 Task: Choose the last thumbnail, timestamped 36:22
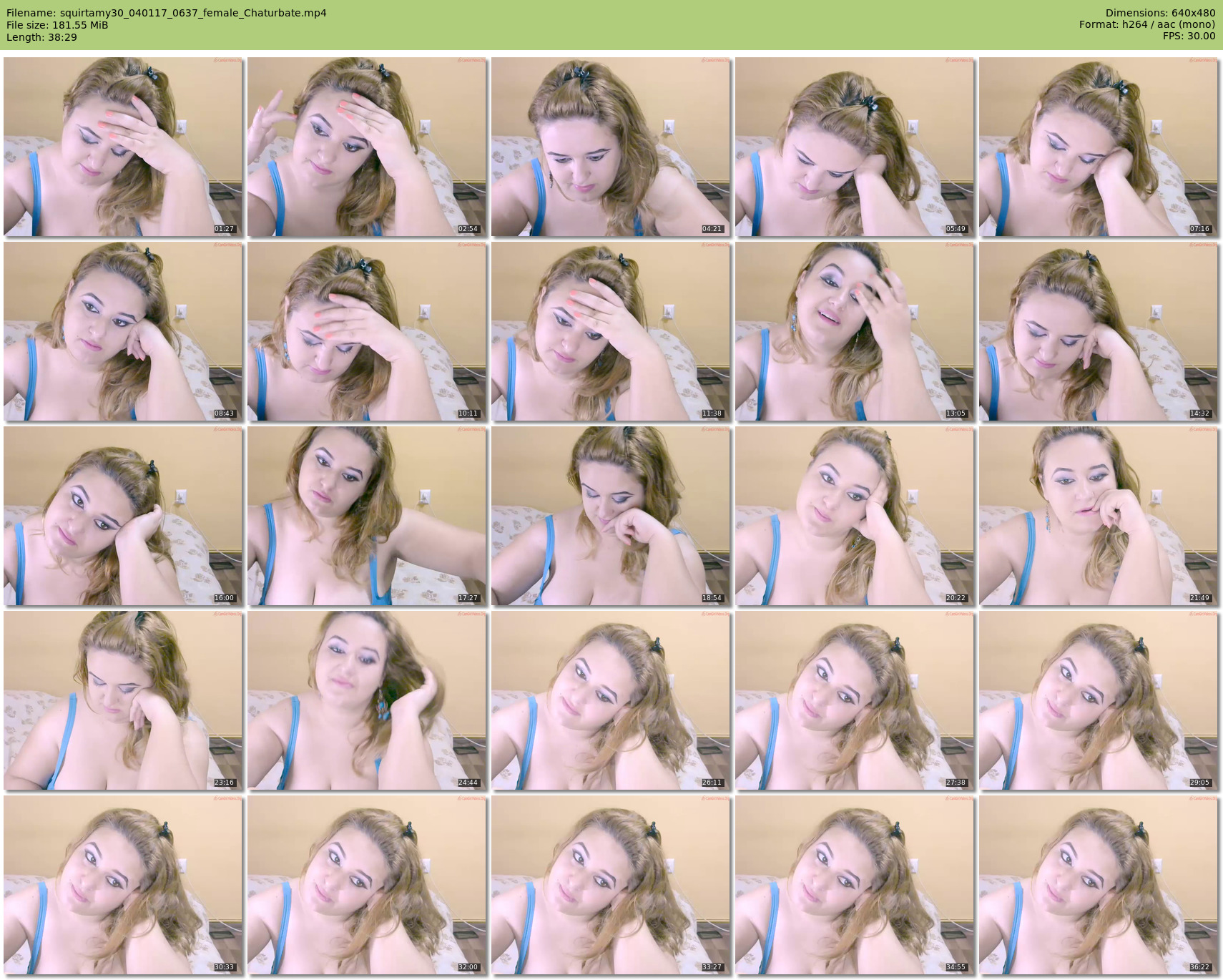(x=1099, y=885)
